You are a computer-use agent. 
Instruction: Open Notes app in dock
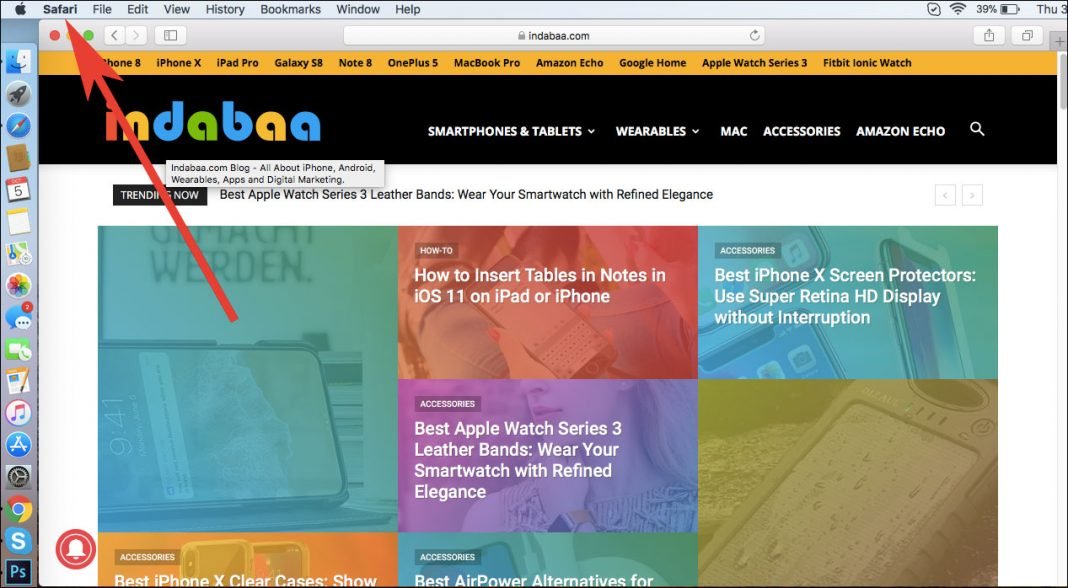click(18, 221)
